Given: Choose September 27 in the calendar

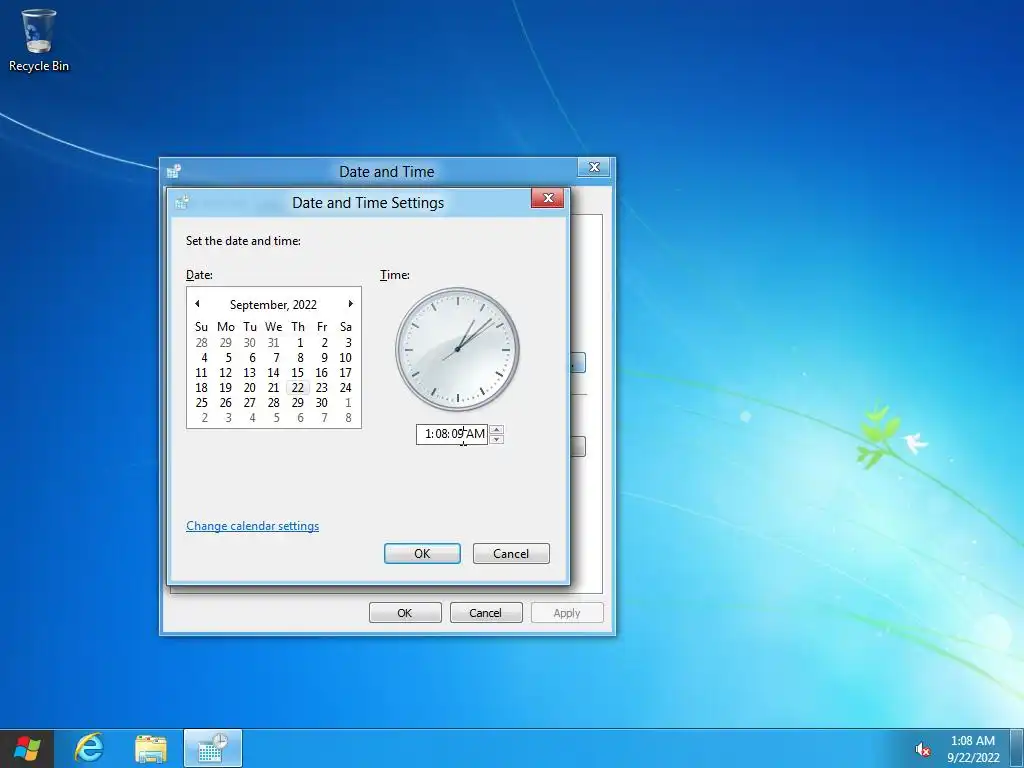Looking at the screenshot, I should pyautogui.click(x=249, y=402).
